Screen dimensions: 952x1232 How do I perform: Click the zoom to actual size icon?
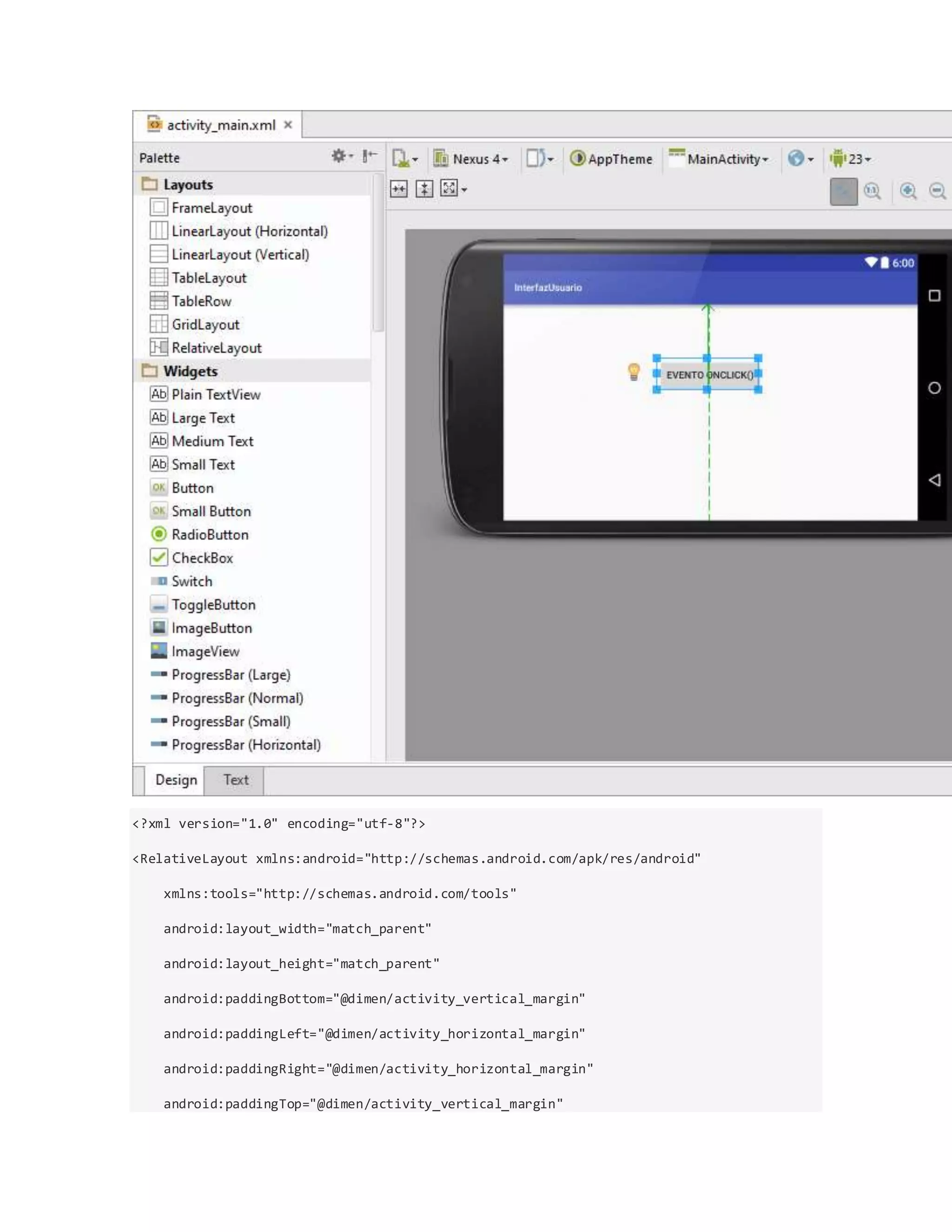[x=873, y=192]
